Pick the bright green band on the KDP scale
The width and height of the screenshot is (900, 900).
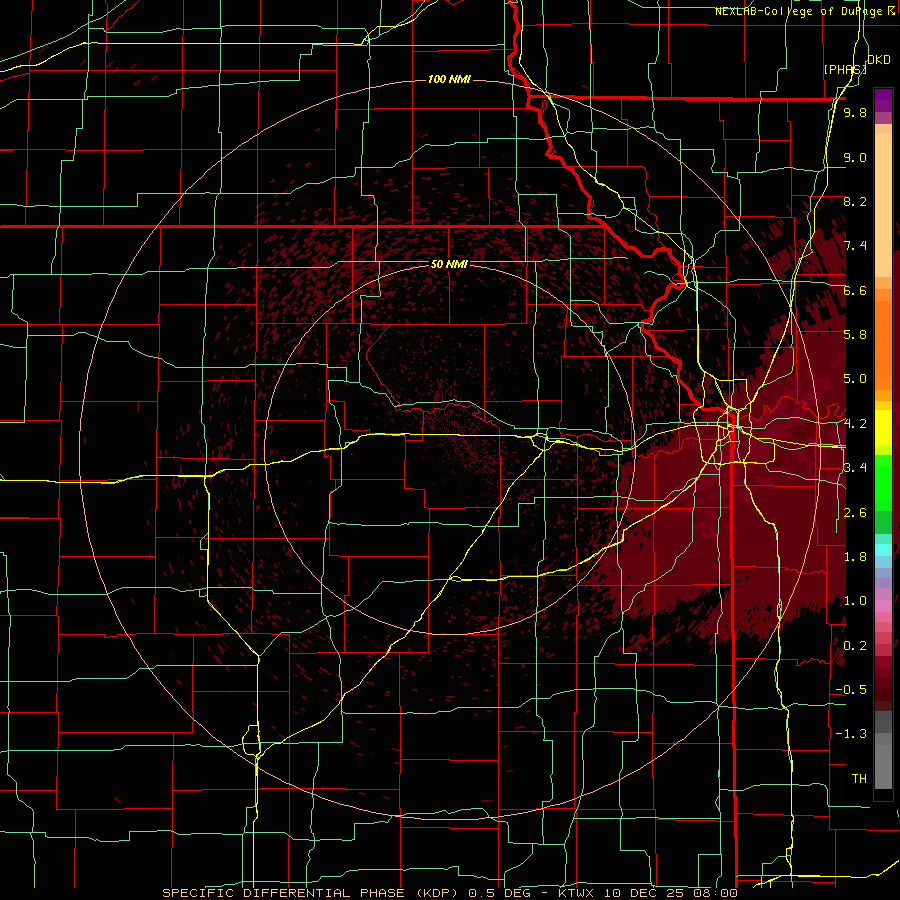coord(883,485)
